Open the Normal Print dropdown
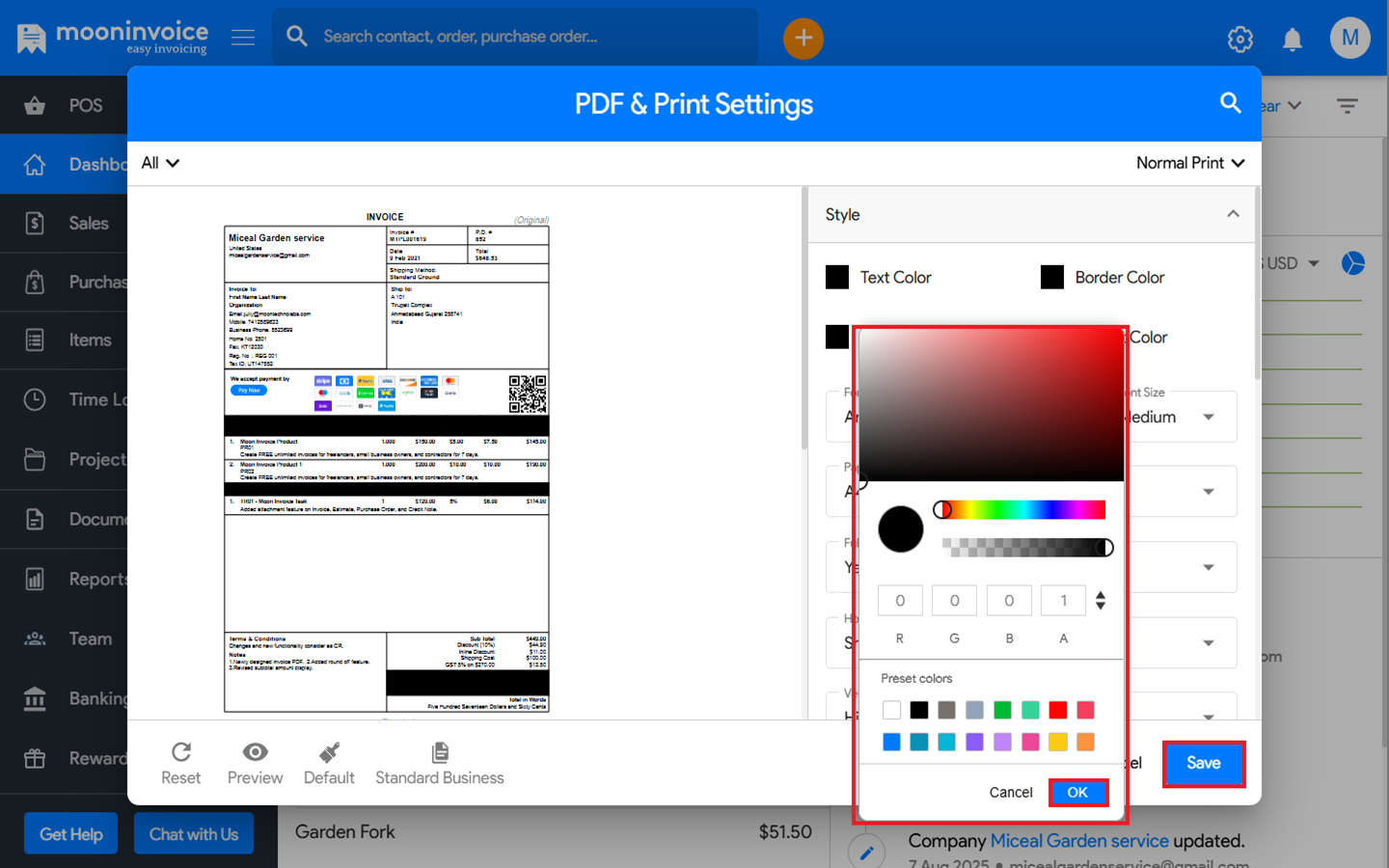Screen dimensions: 1389x868 point(1189,163)
